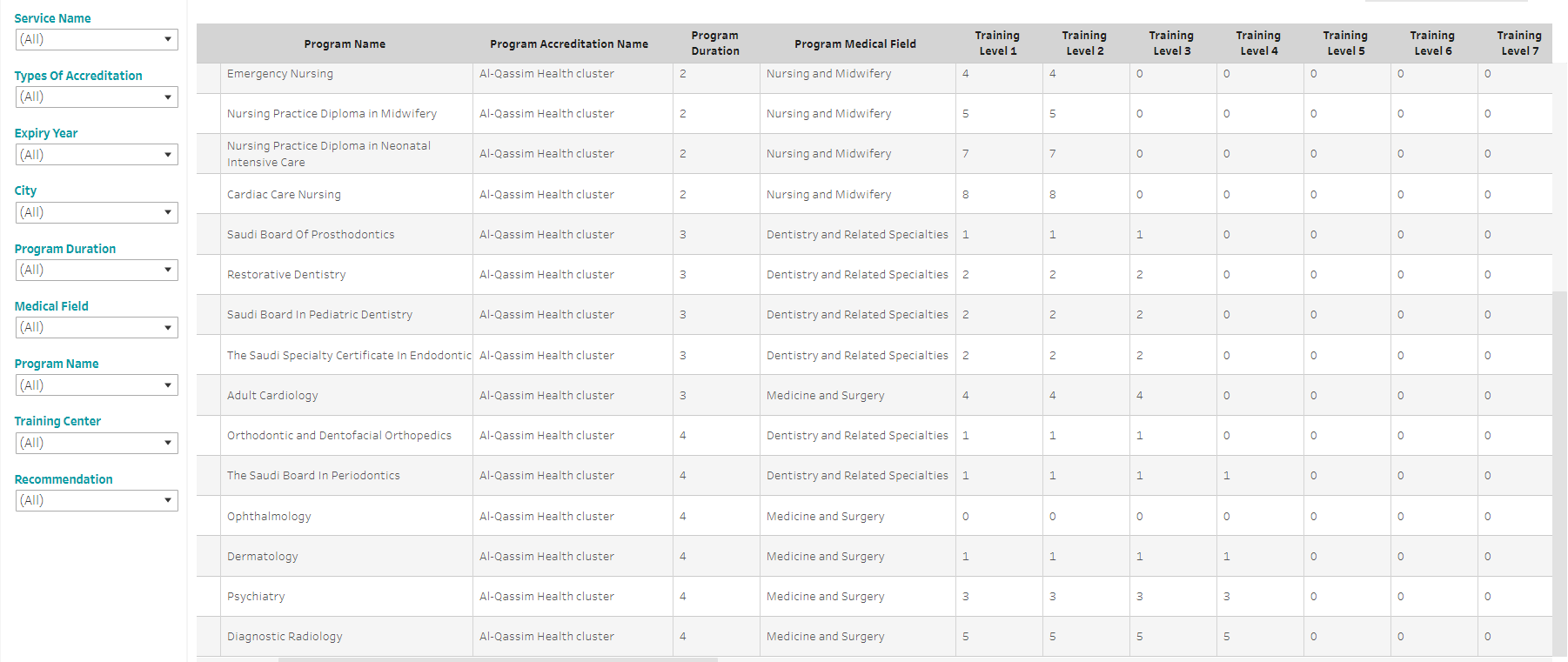Select the Ophthalmology program name

(269, 517)
